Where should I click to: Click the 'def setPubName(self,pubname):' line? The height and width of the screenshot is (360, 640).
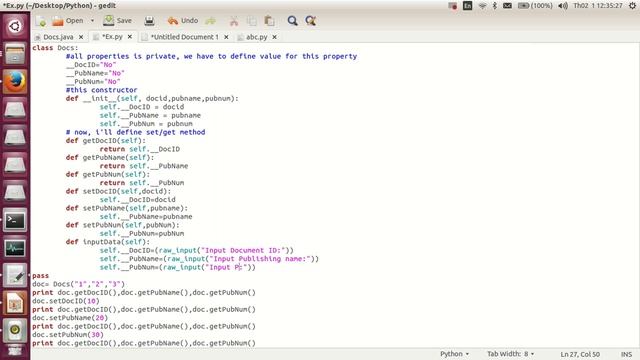127,208
